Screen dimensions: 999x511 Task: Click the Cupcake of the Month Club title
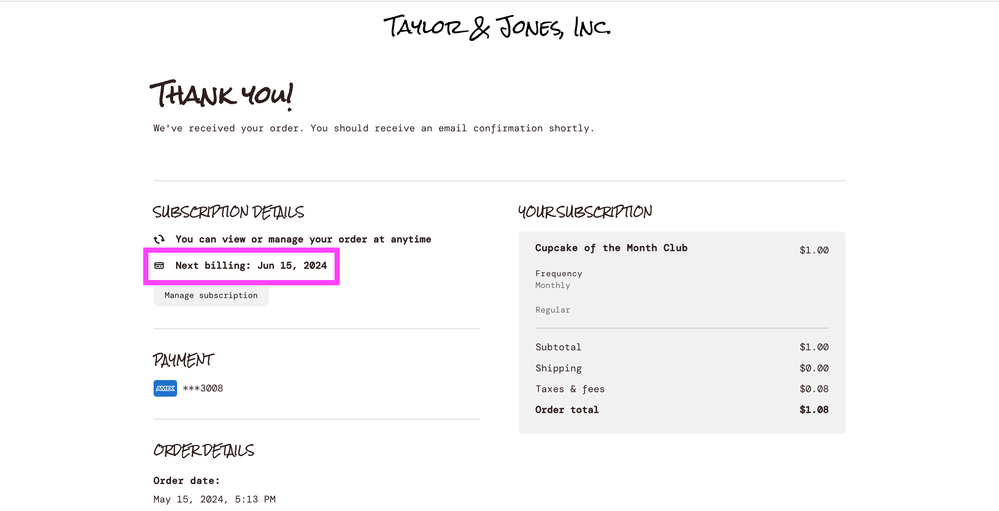click(611, 248)
